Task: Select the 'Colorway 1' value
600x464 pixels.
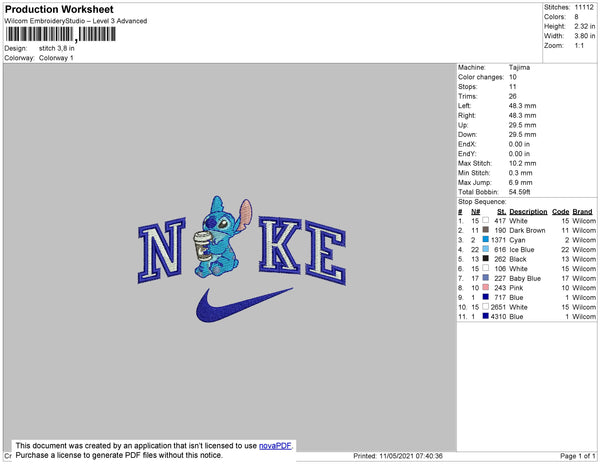Action: pyautogui.click(x=56, y=58)
